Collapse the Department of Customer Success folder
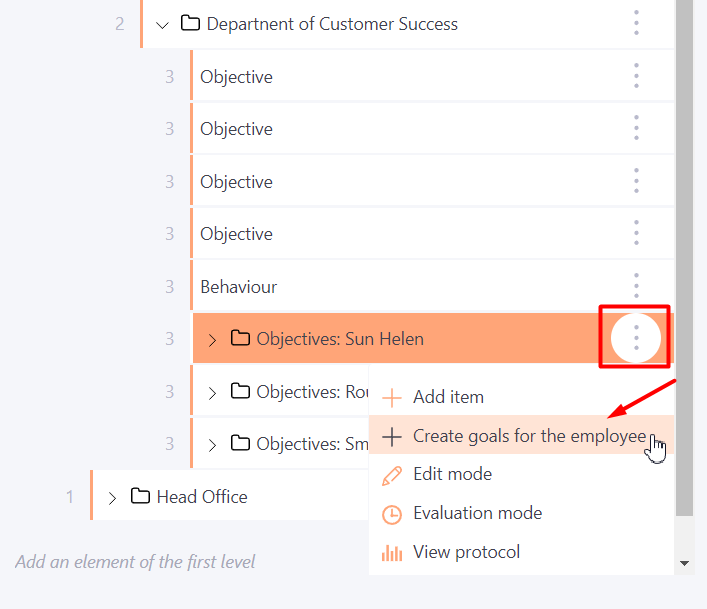Viewport: 707px width, 609px height. (162, 25)
